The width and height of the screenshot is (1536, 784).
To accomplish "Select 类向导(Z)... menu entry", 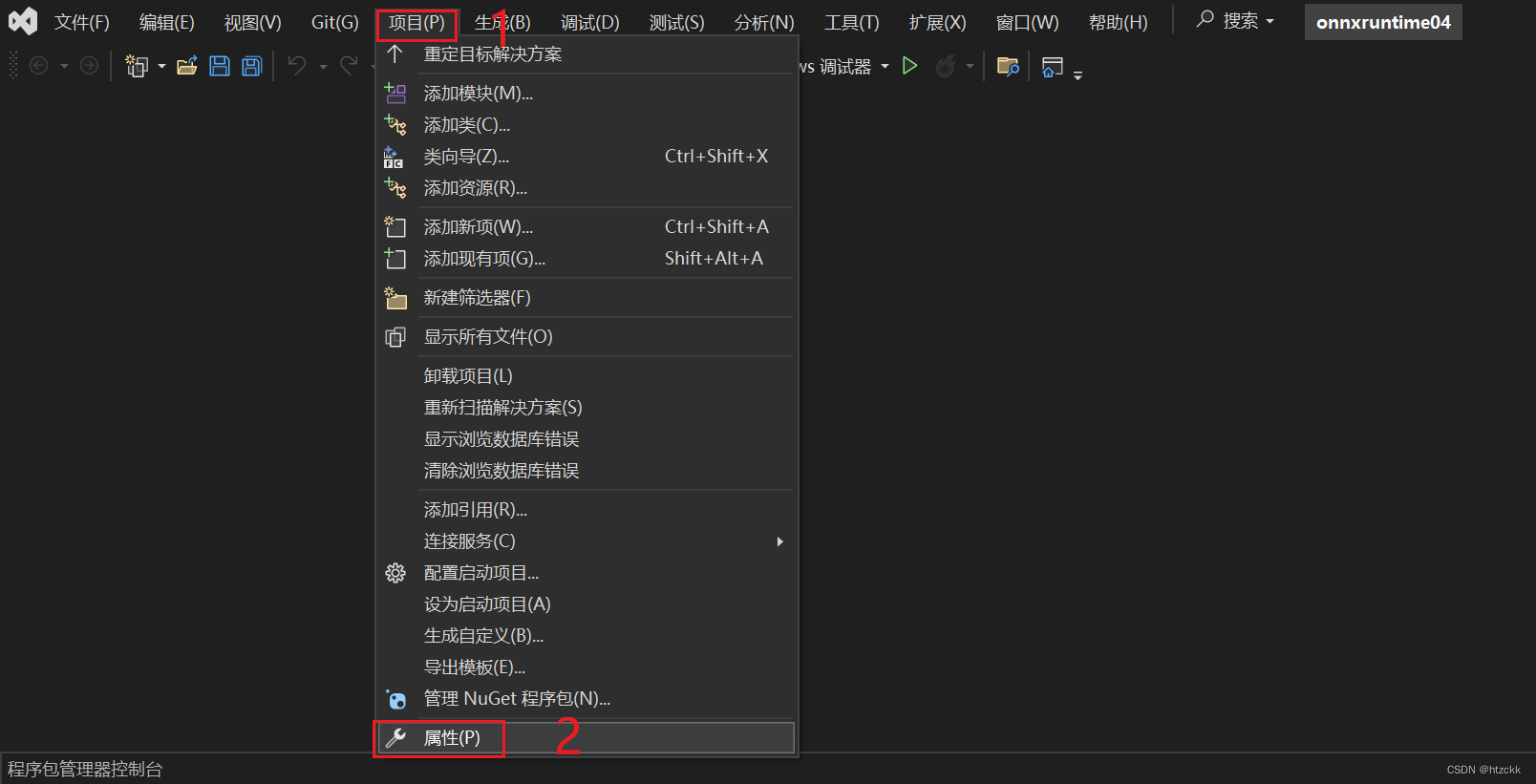I will click(586, 157).
